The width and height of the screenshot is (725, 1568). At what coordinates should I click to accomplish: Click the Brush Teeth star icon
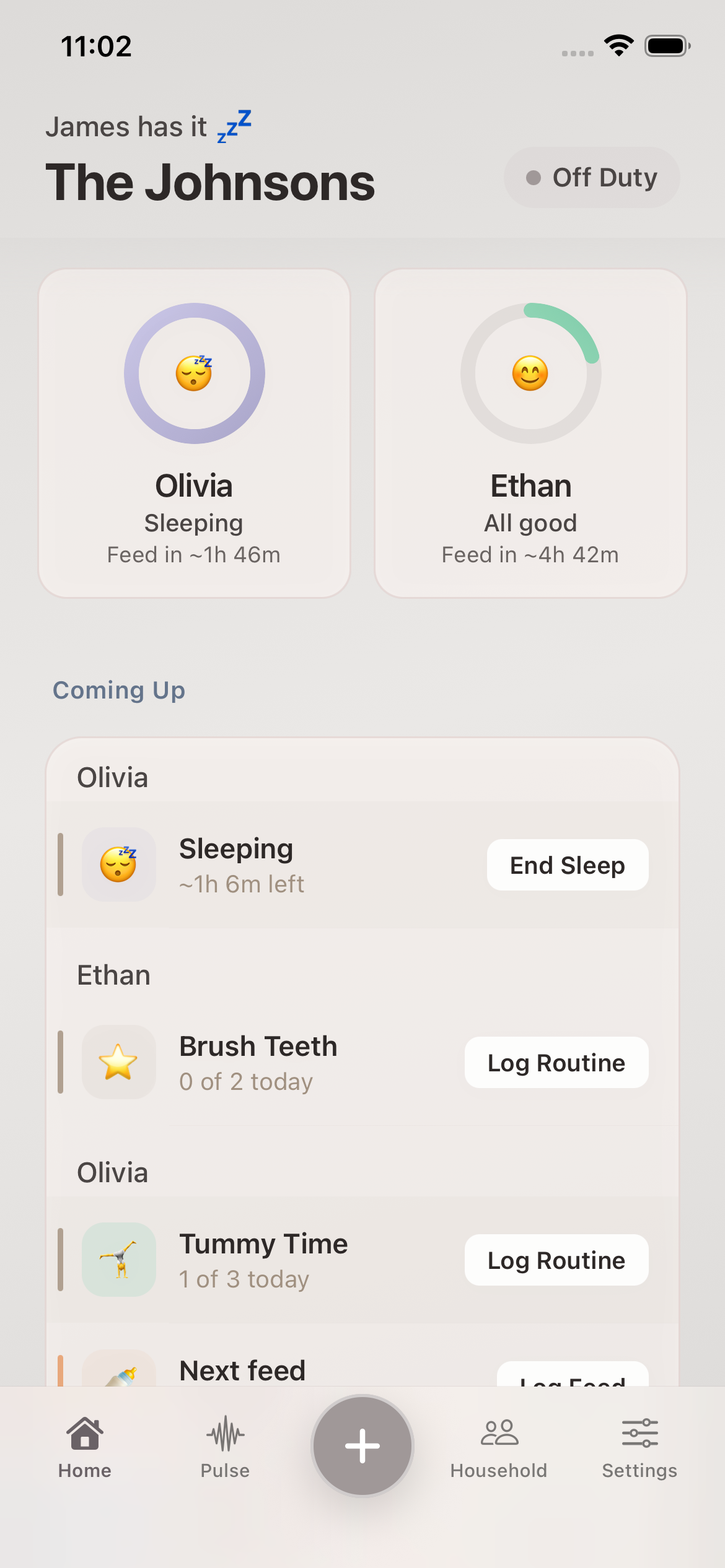pos(118,1062)
